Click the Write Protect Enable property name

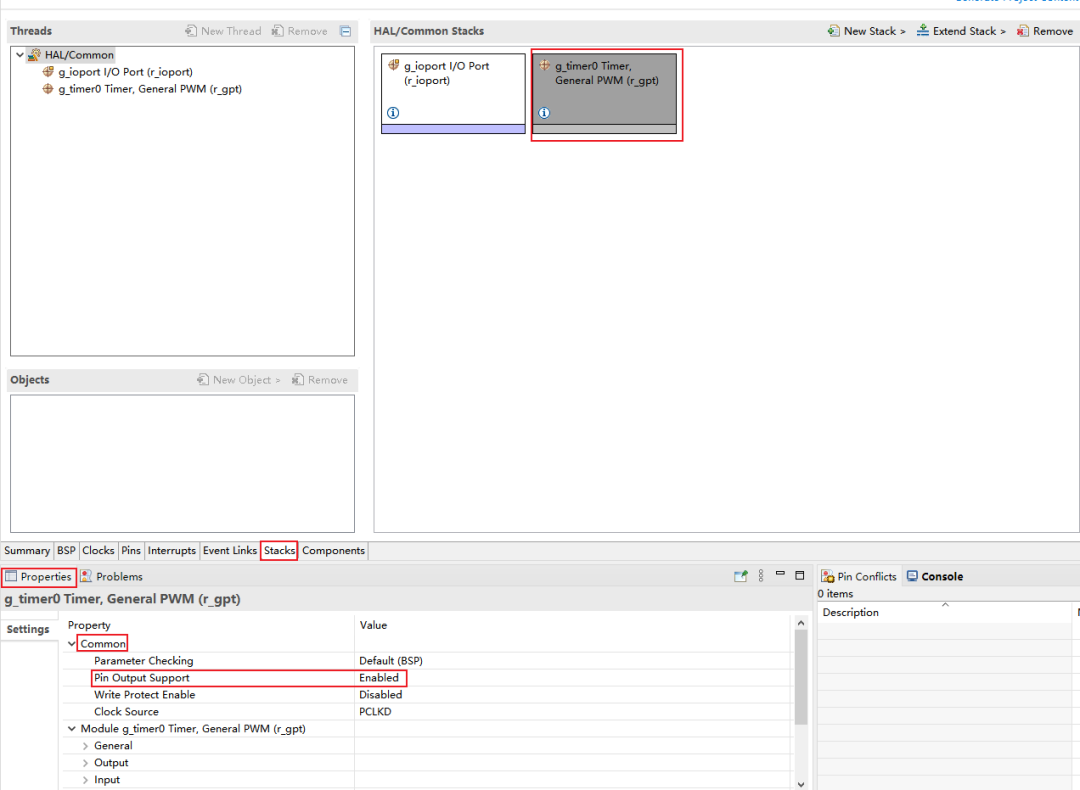(145, 695)
